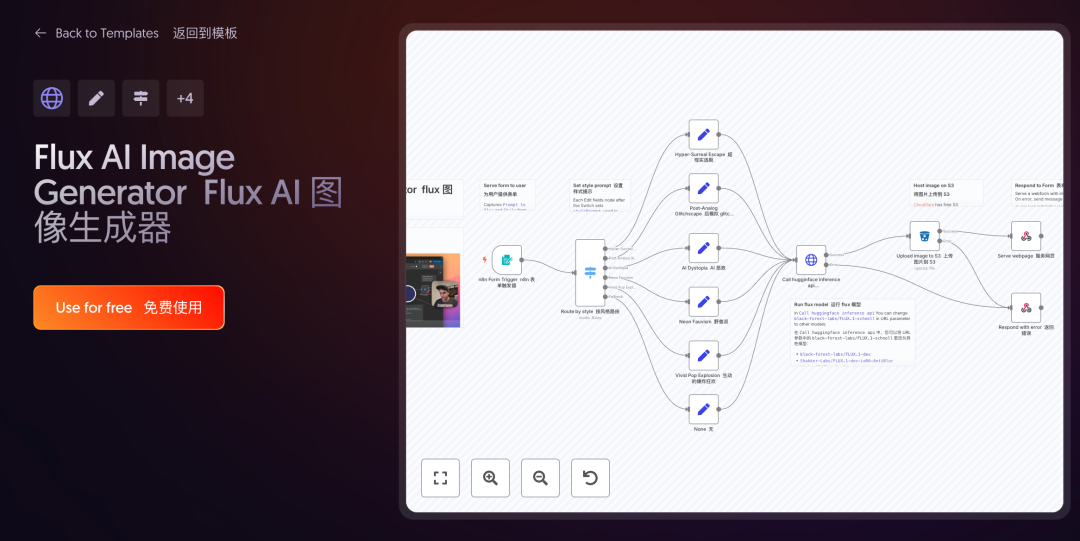Click the globe HTTP Request category icon
The width and height of the screenshot is (1080, 541).
pos(52,98)
